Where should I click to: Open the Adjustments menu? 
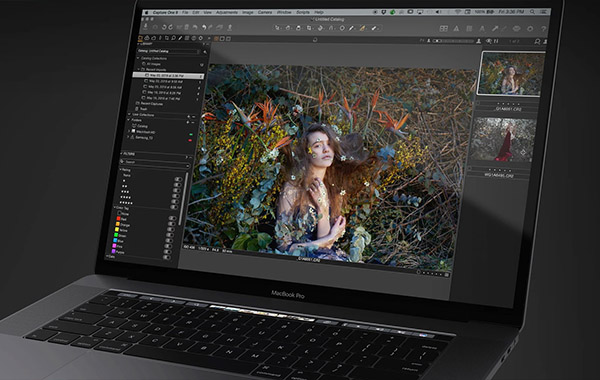(227, 13)
